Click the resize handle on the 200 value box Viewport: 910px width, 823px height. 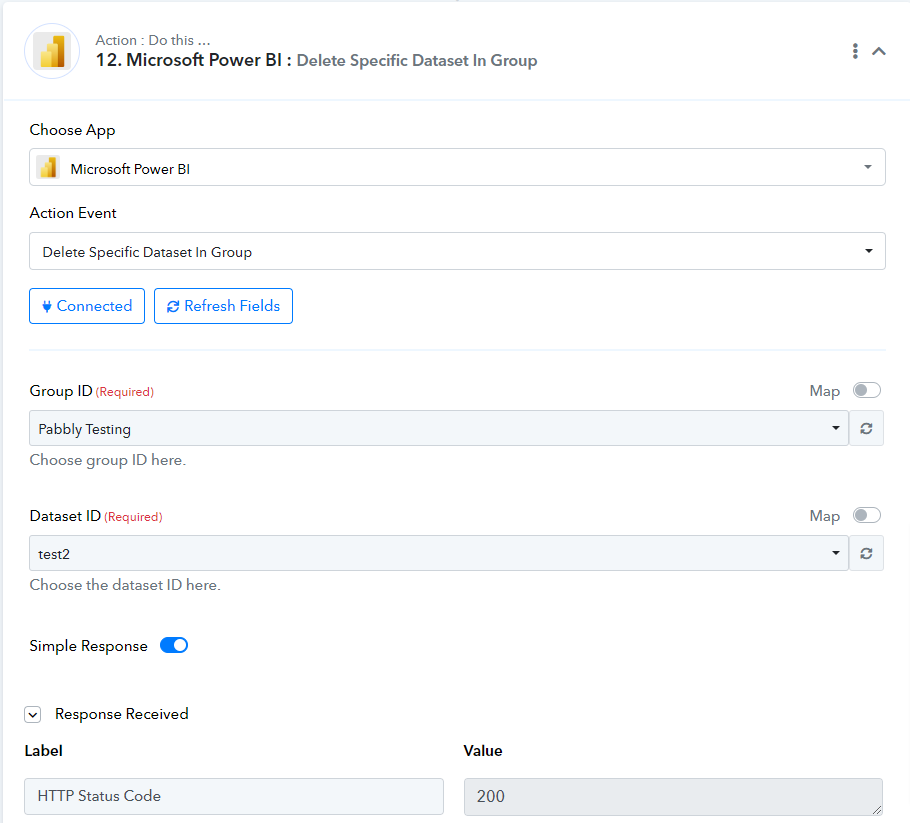(877, 809)
